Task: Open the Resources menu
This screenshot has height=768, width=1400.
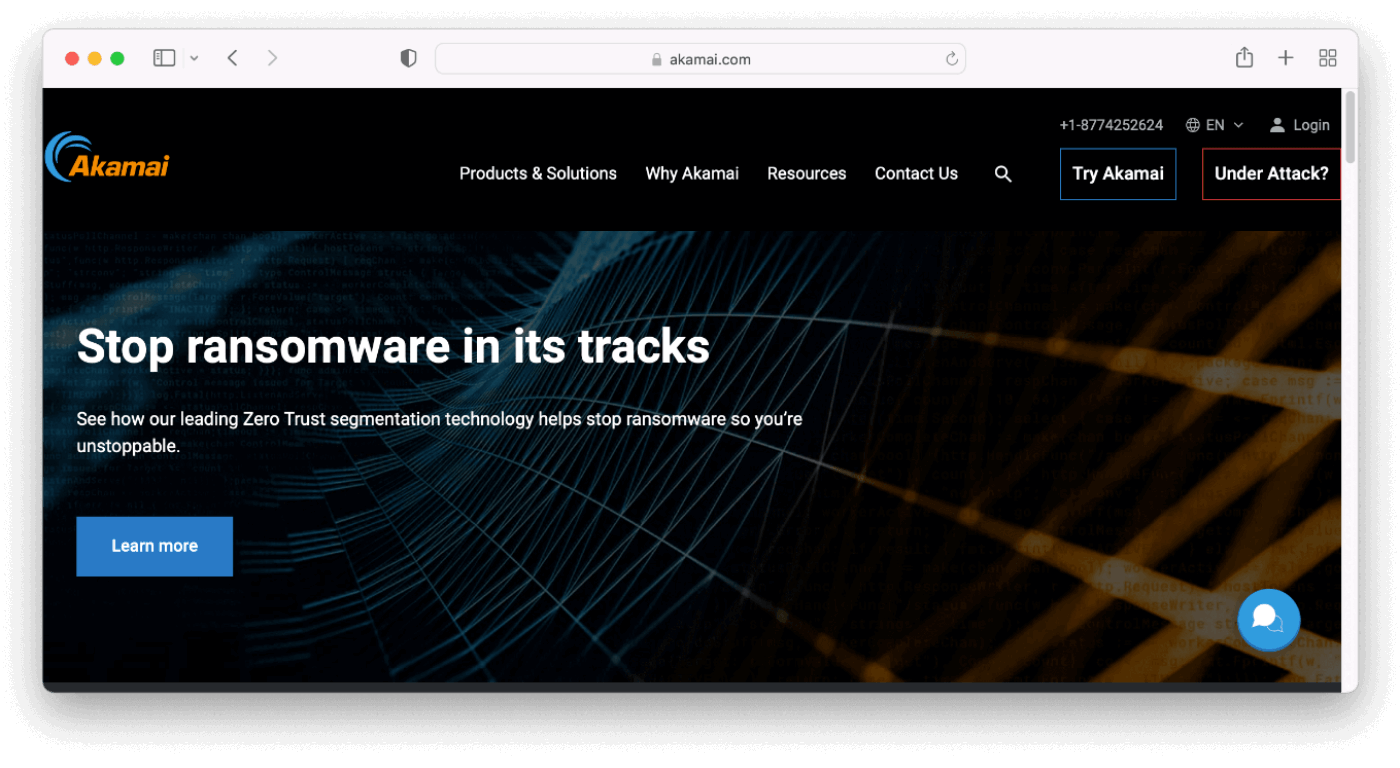Action: [x=806, y=174]
